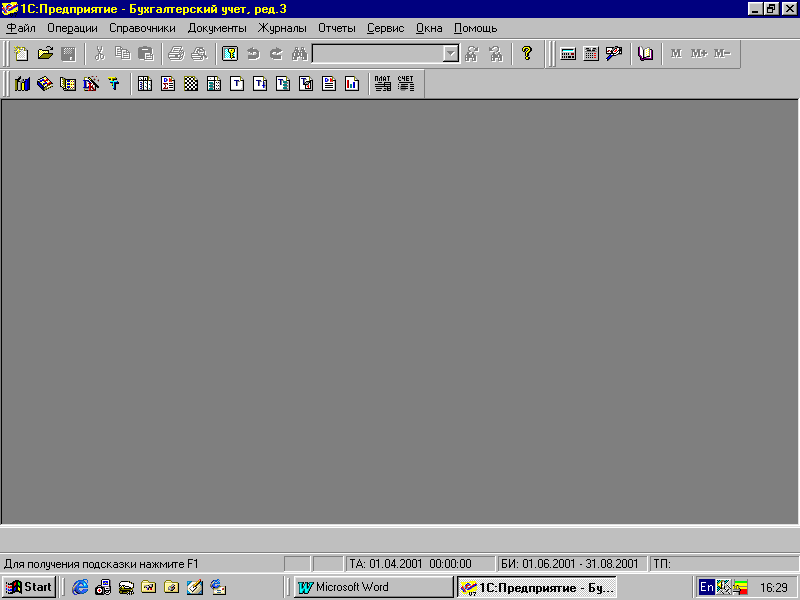
Task: Open the postings journal icon
Action: click(x=68, y=84)
